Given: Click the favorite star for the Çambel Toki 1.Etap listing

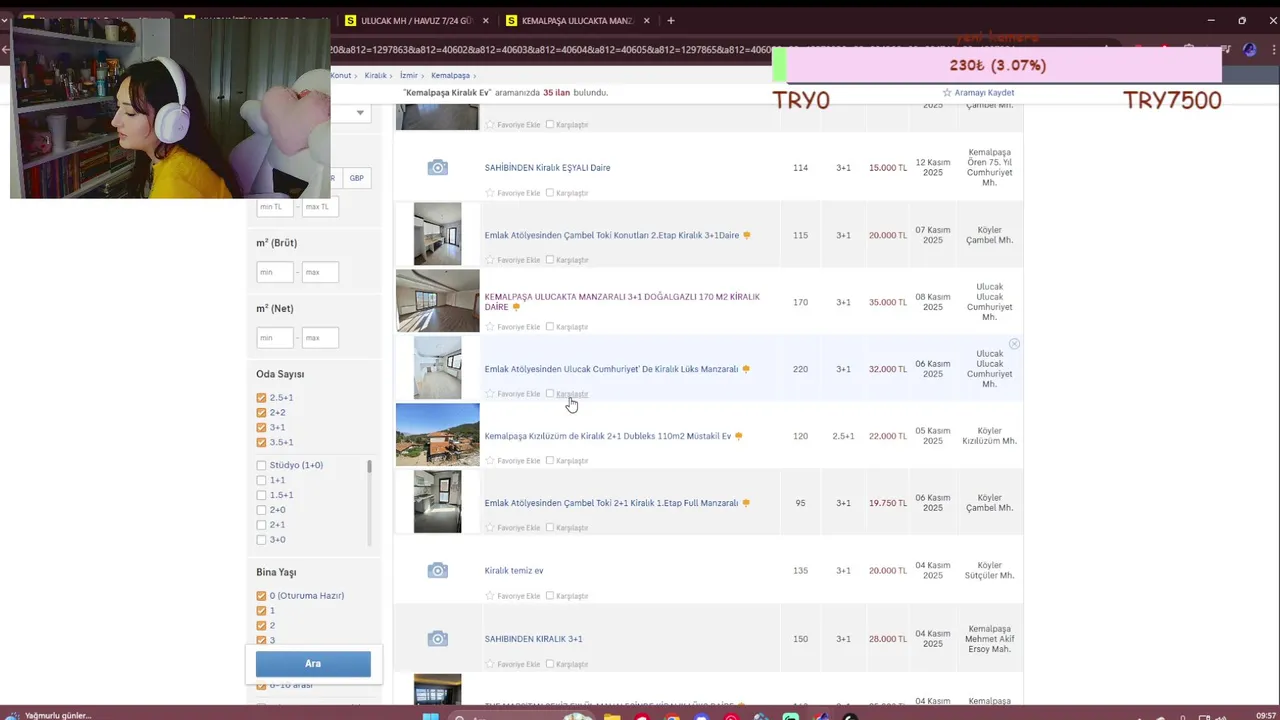Looking at the screenshot, I should pyautogui.click(x=490, y=528).
